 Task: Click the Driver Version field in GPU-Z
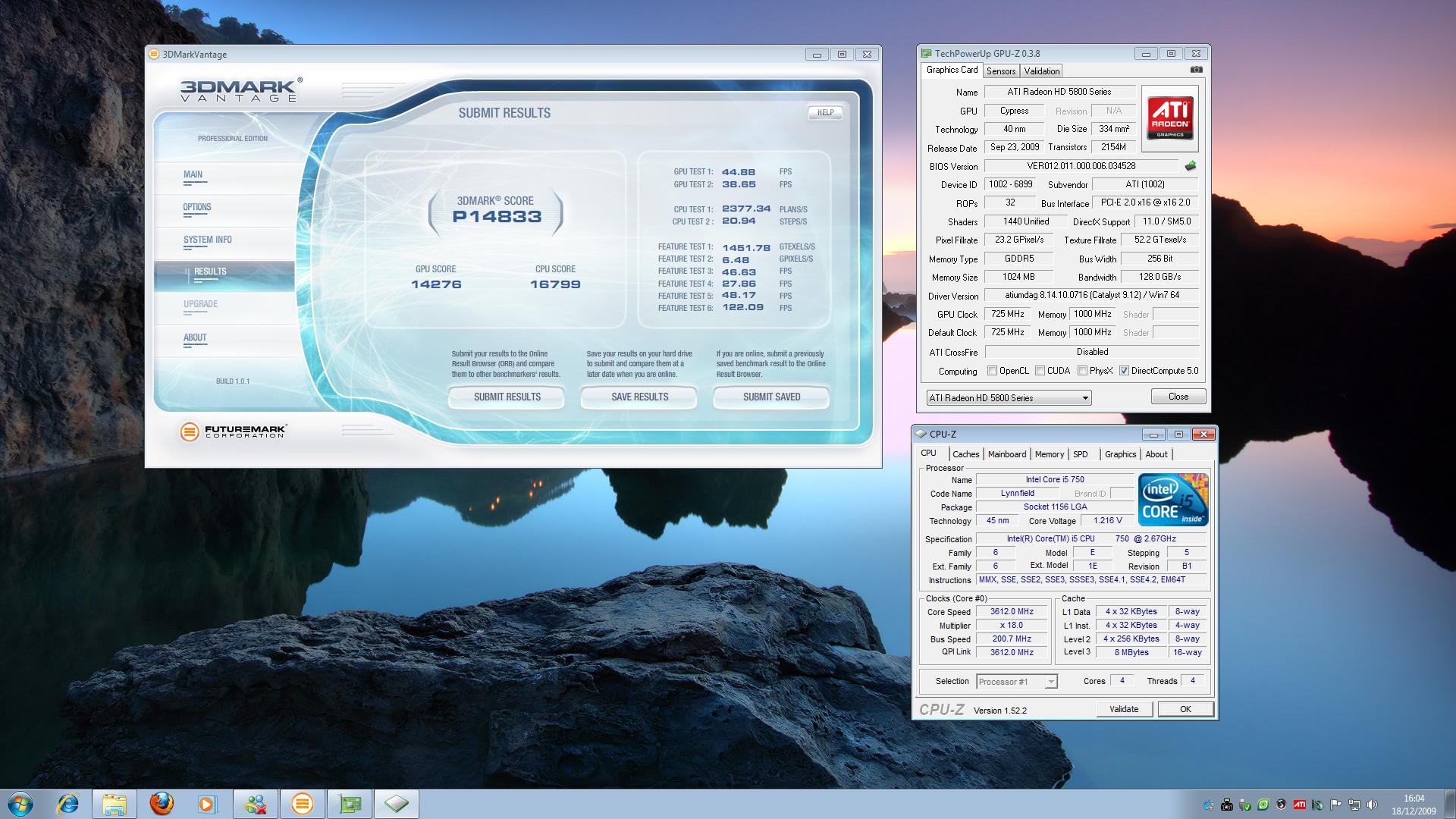(1091, 295)
